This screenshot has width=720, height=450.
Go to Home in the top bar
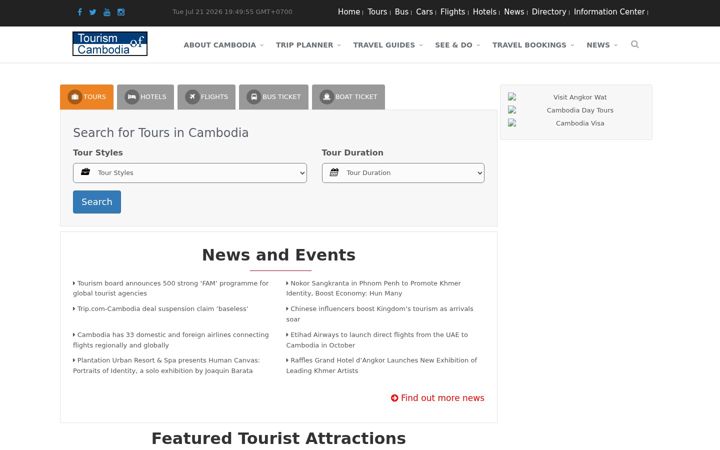[349, 12]
